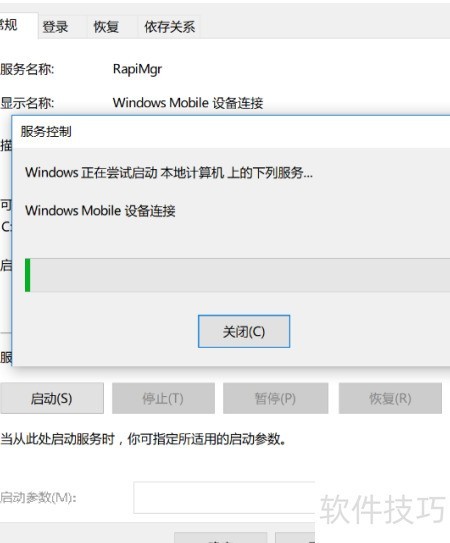Click the Windows 正在尝试启动 message text
The width and height of the screenshot is (450, 543).
click(x=169, y=172)
